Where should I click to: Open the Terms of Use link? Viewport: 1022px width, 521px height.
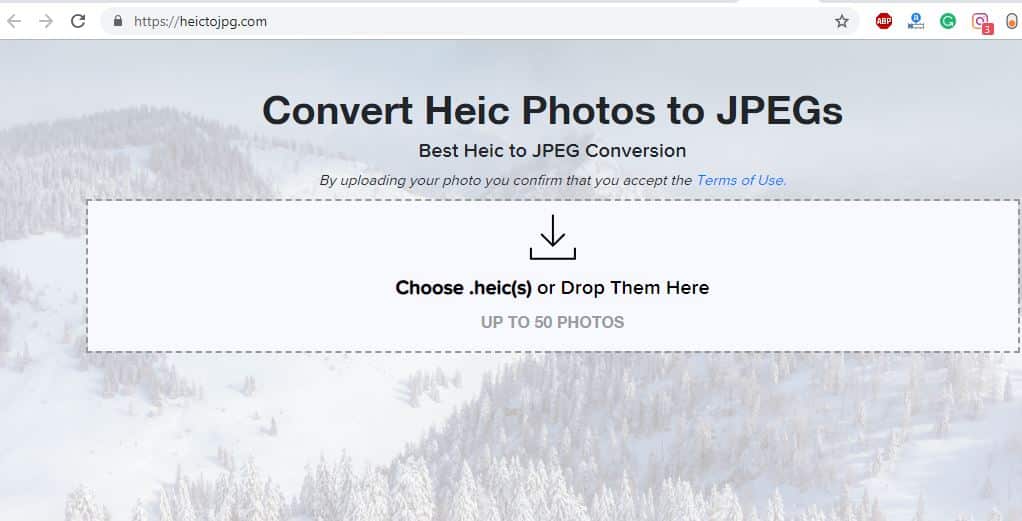741,181
